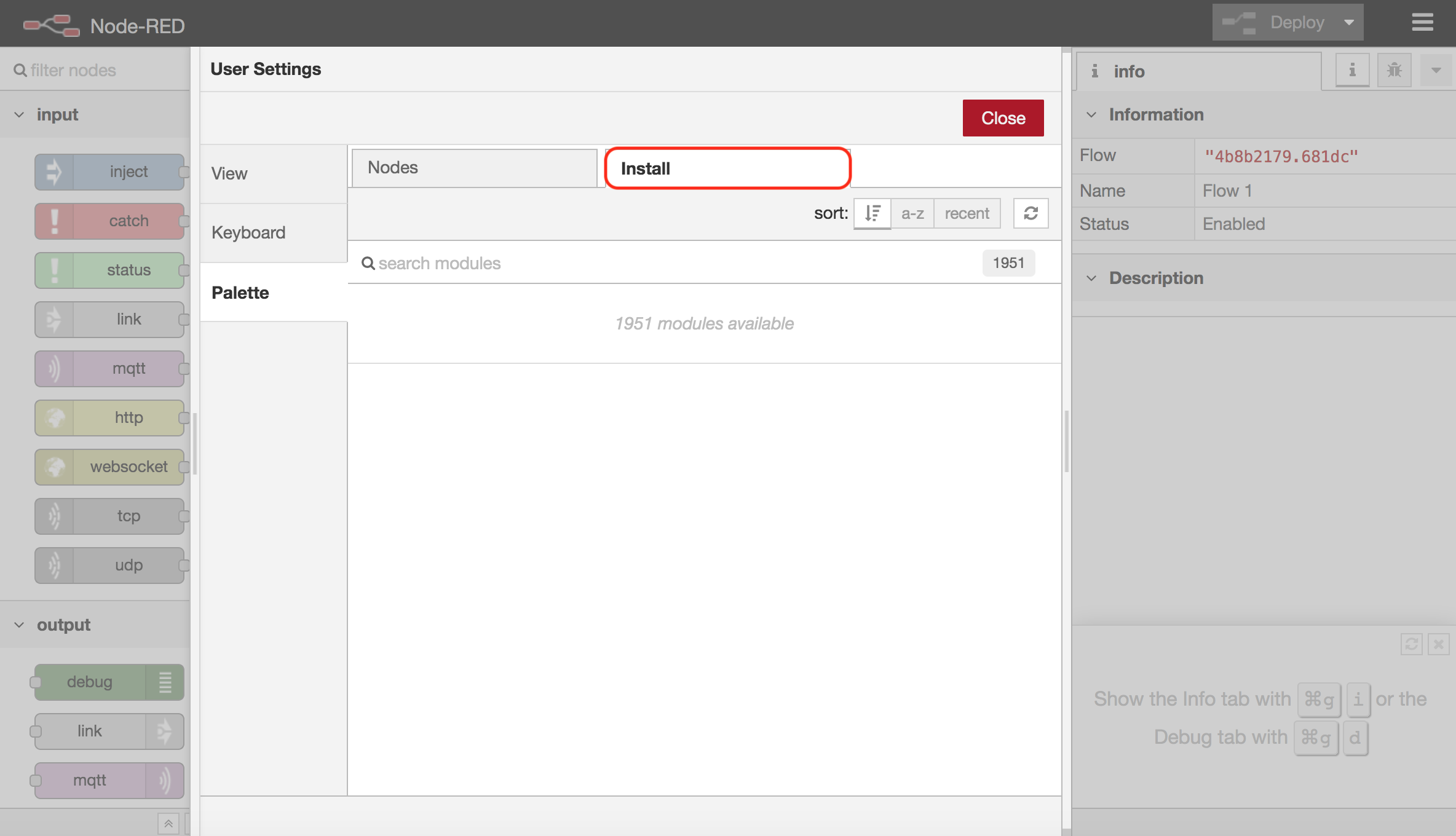Switch to the Install tab

[728, 168]
